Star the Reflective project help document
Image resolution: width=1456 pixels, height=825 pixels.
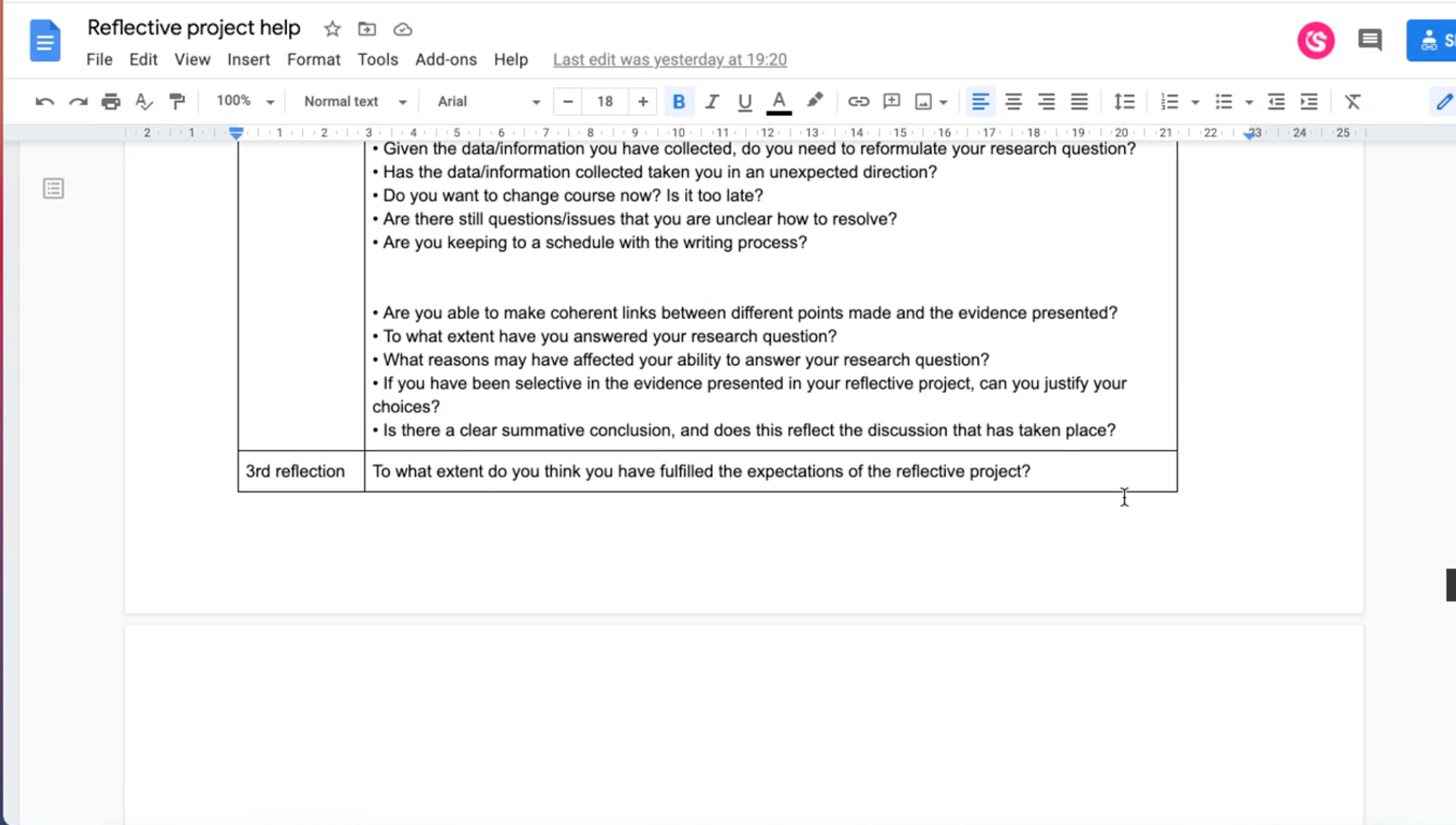[332, 29]
